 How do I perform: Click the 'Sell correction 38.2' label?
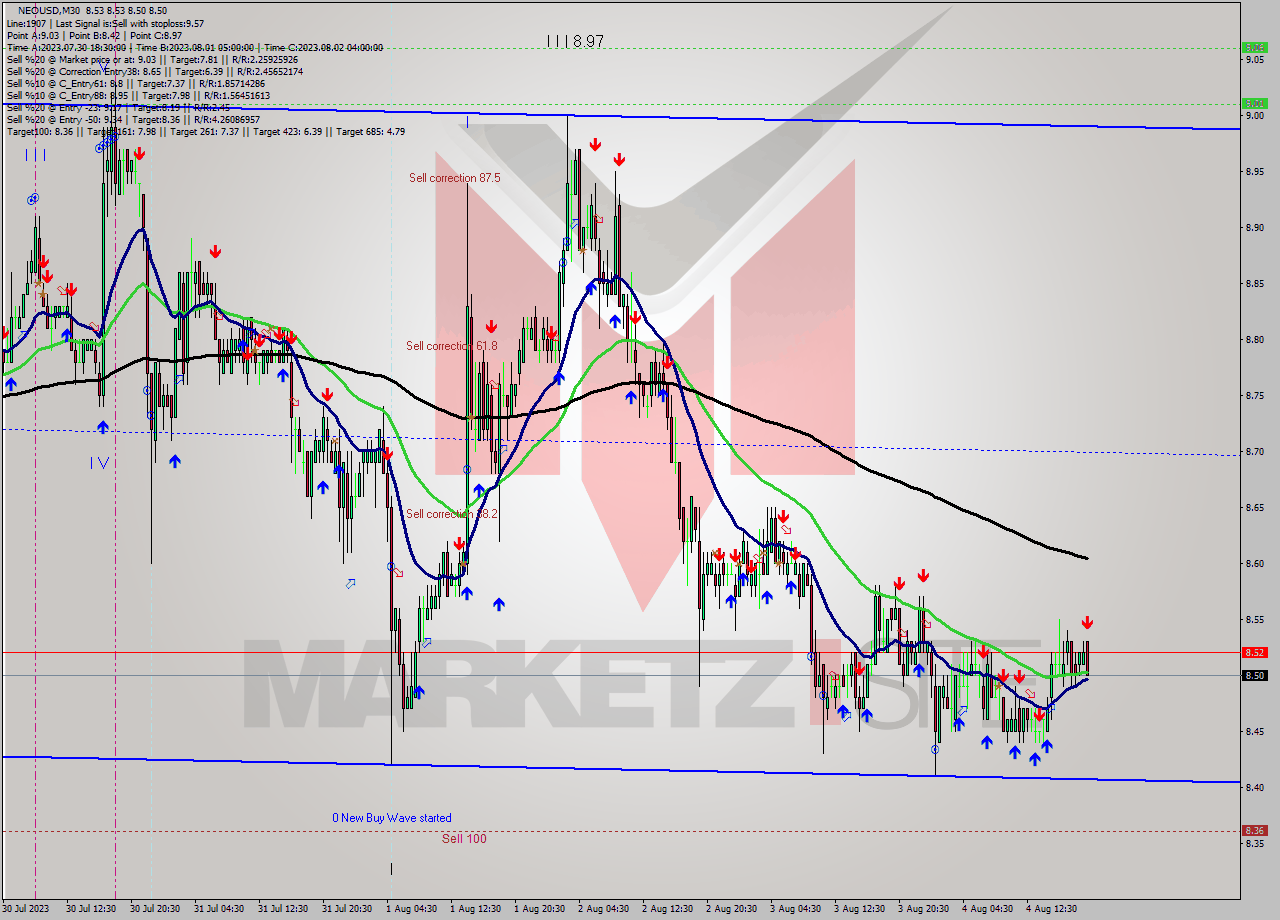[x=452, y=514]
